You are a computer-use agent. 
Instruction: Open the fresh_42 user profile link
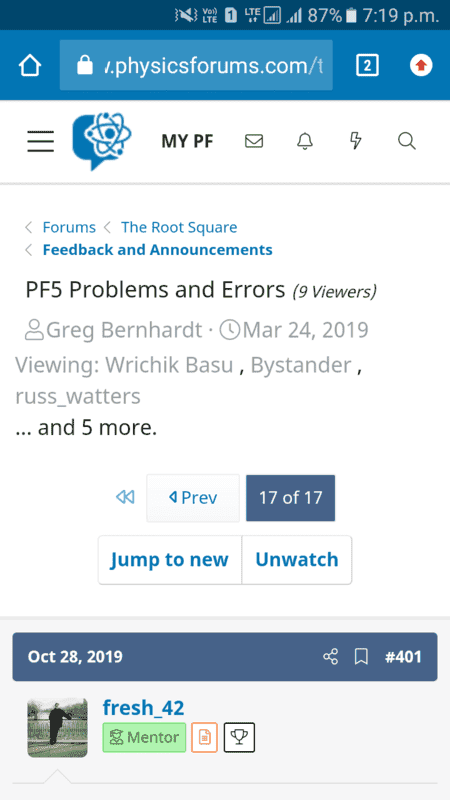[x=143, y=708]
